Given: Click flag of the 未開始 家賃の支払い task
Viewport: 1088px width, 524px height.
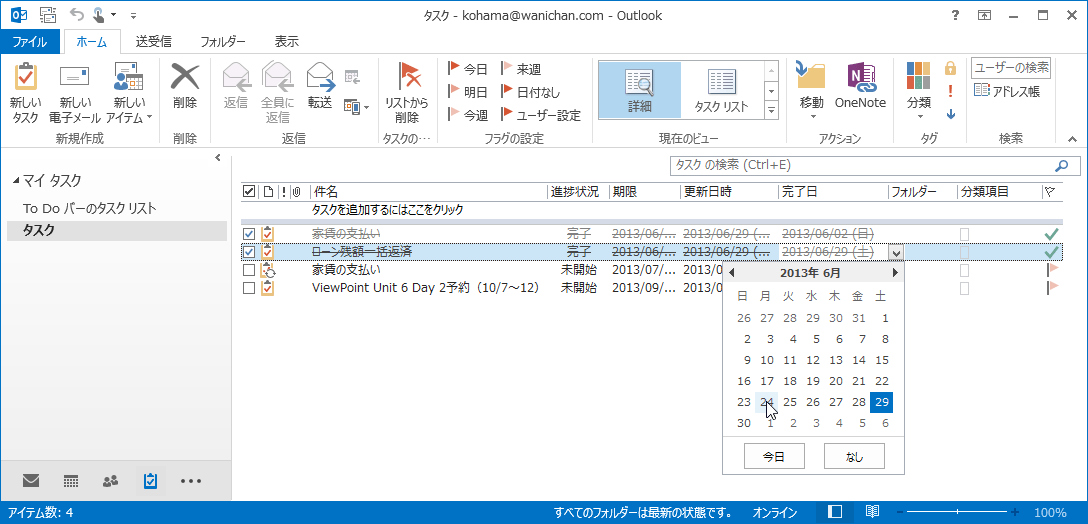Looking at the screenshot, I should tap(1053, 269).
